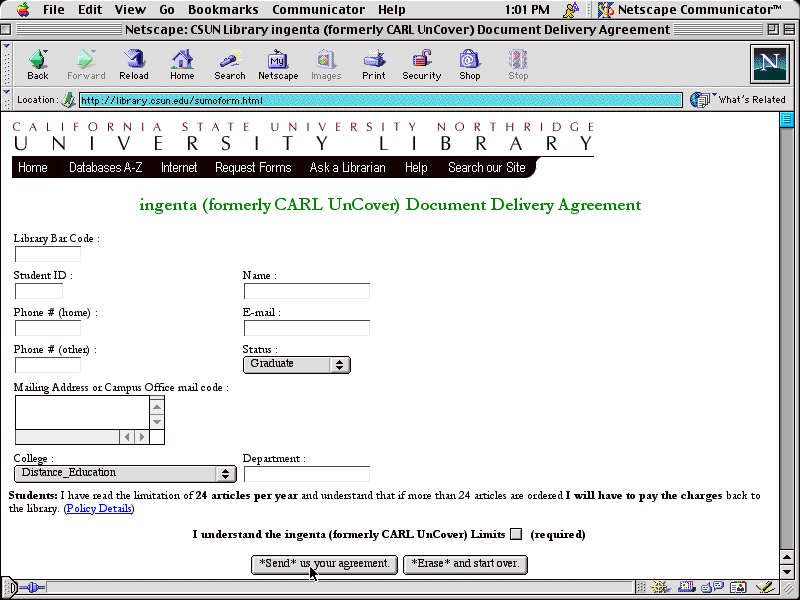Reload the page with the Reload icon

(x=134, y=60)
